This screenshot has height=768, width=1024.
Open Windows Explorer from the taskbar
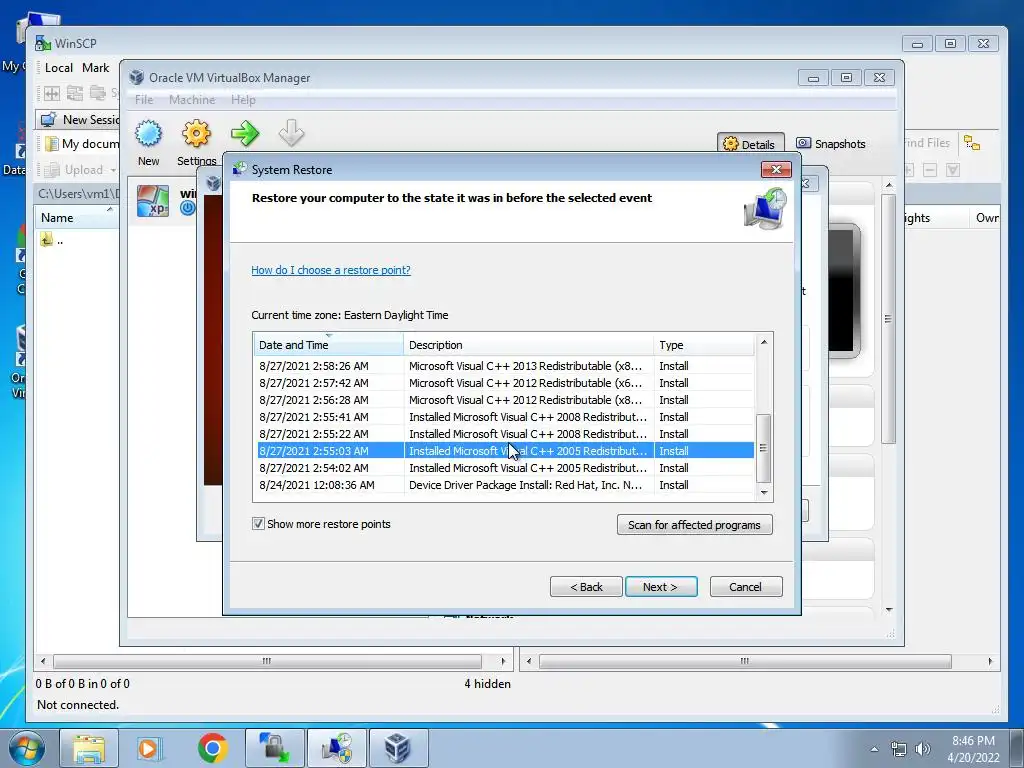point(89,748)
